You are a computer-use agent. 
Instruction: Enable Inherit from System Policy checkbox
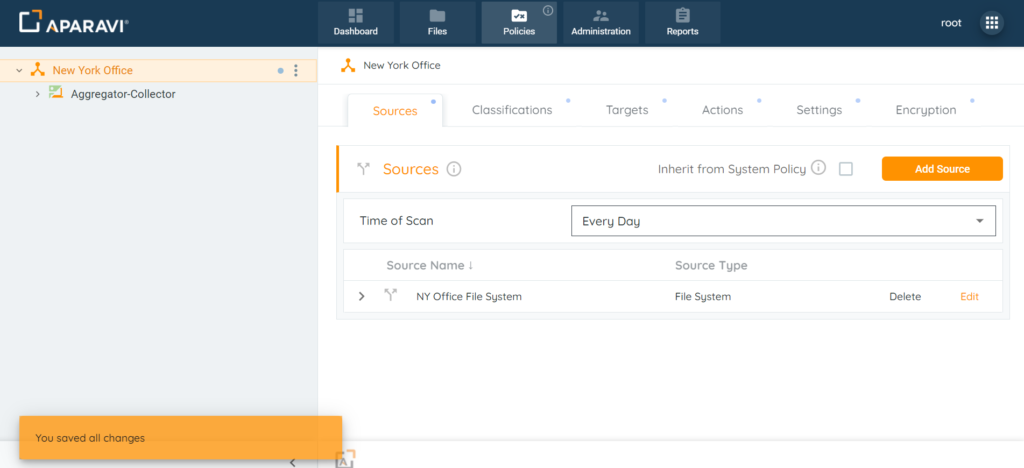(846, 169)
